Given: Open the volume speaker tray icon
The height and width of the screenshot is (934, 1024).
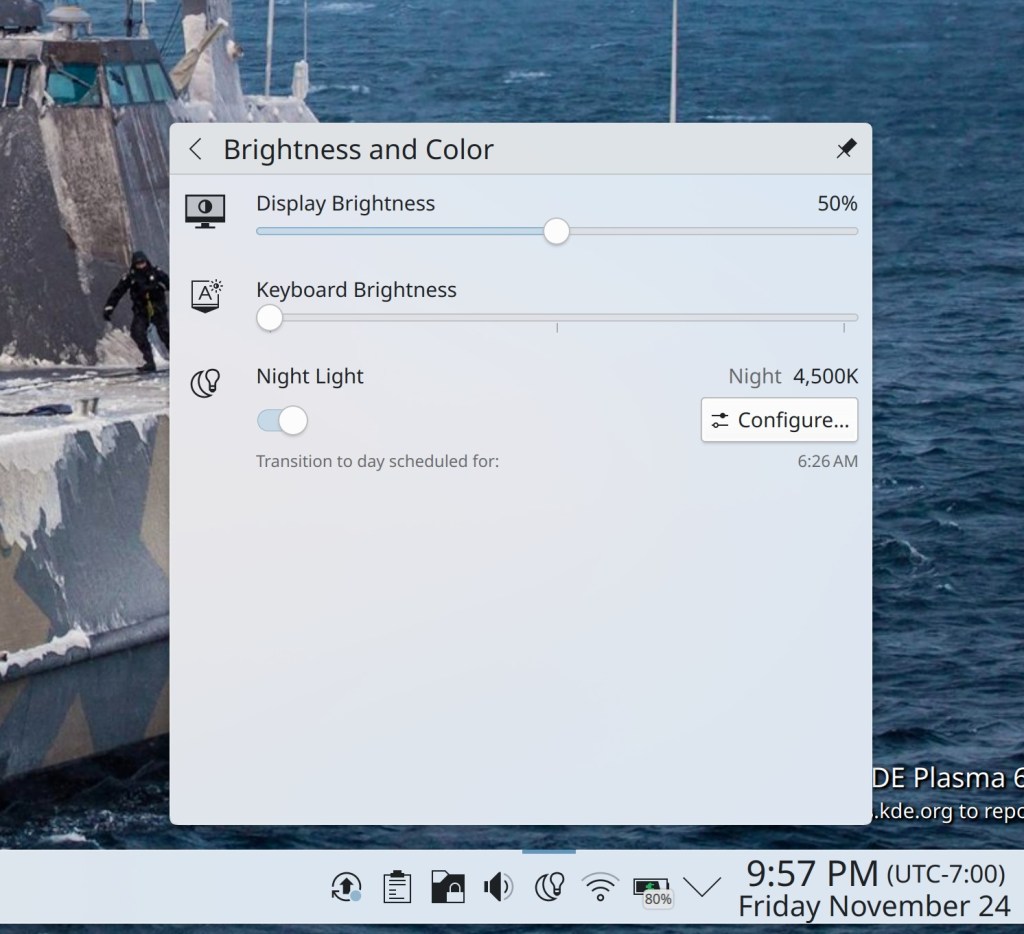Looking at the screenshot, I should [x=498, y=886].
